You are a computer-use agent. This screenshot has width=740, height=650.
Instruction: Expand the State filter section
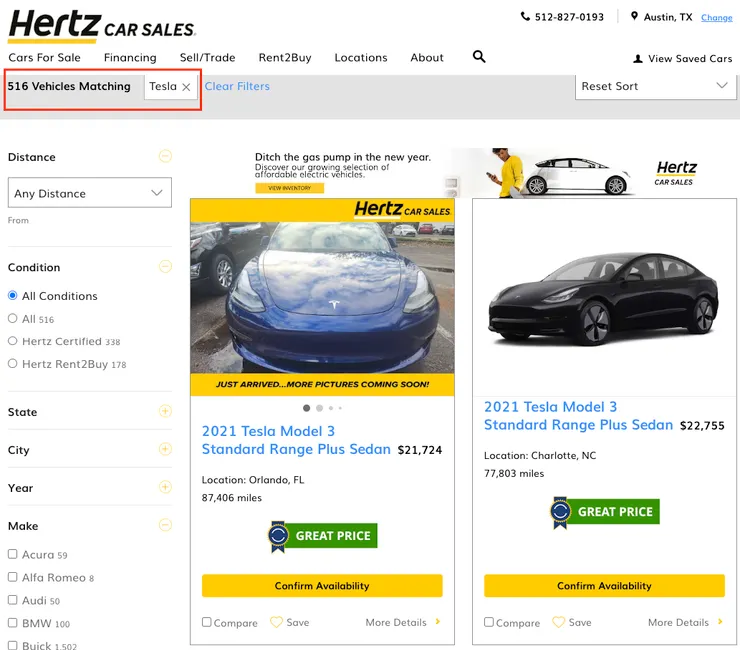click(165, 411)
